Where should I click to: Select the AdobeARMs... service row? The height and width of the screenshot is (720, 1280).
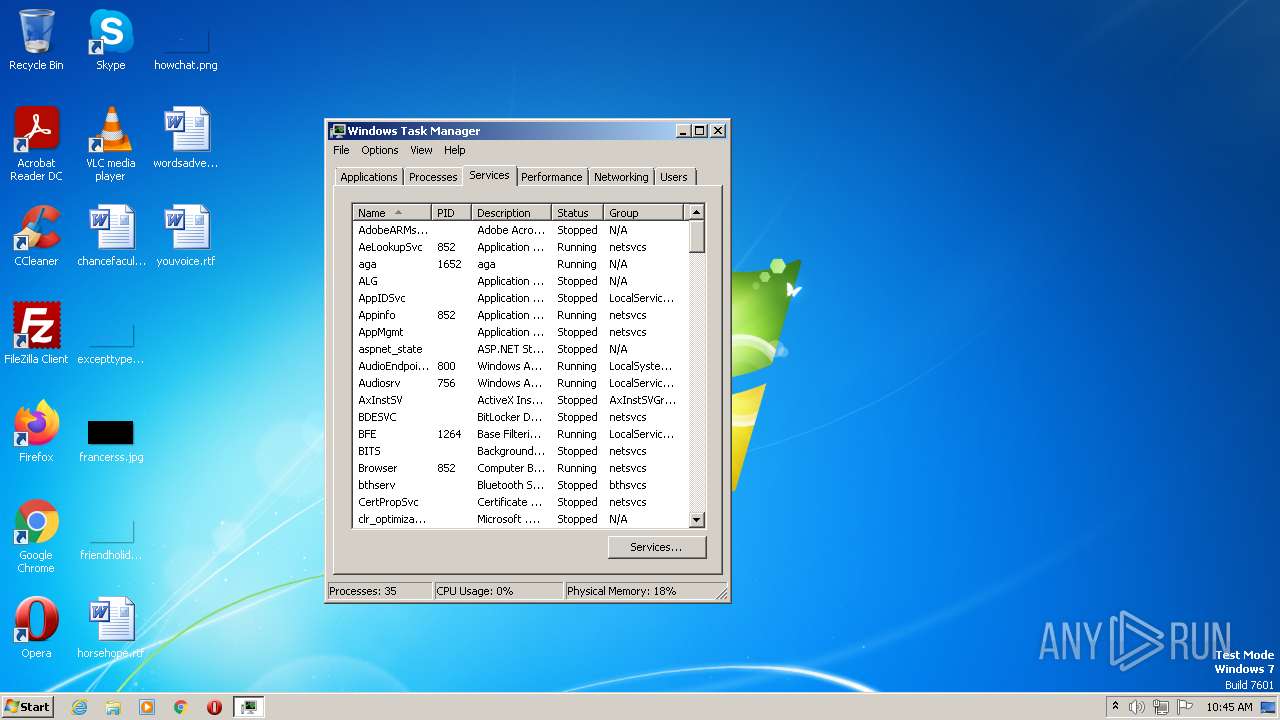pos(521,230)
